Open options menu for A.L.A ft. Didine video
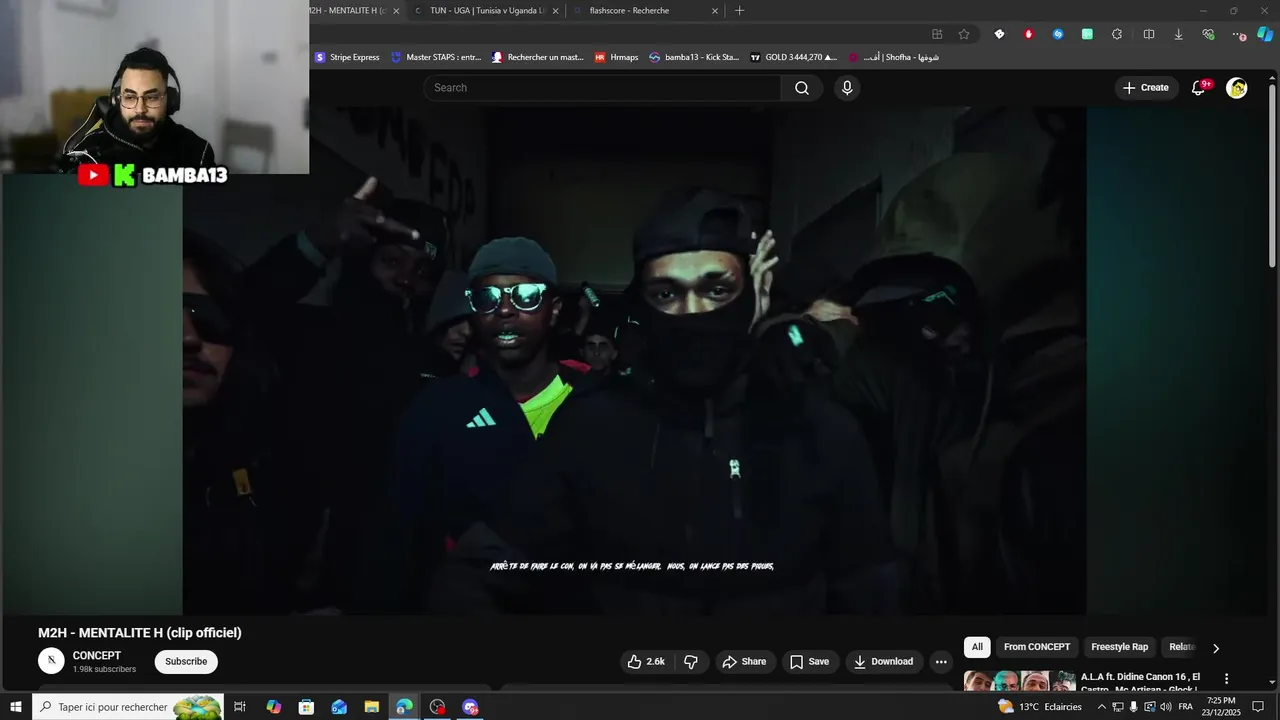 point(1227,679)
